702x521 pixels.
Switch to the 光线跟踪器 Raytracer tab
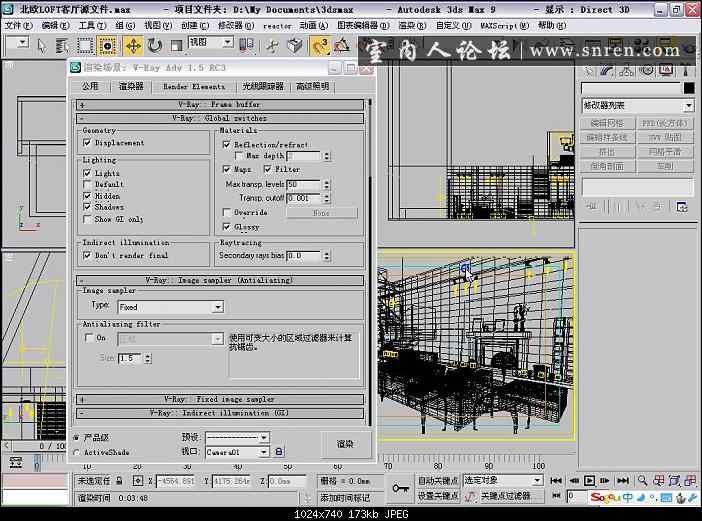click(263, 86)
